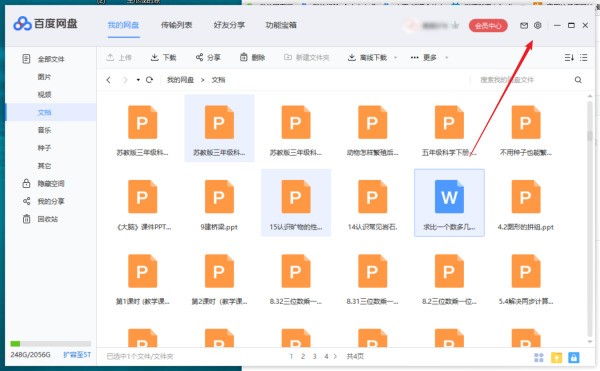The height and width of the screenshot is (371, 600).
Task: Select 文档 in the sidebar
Action: (51, 112)
